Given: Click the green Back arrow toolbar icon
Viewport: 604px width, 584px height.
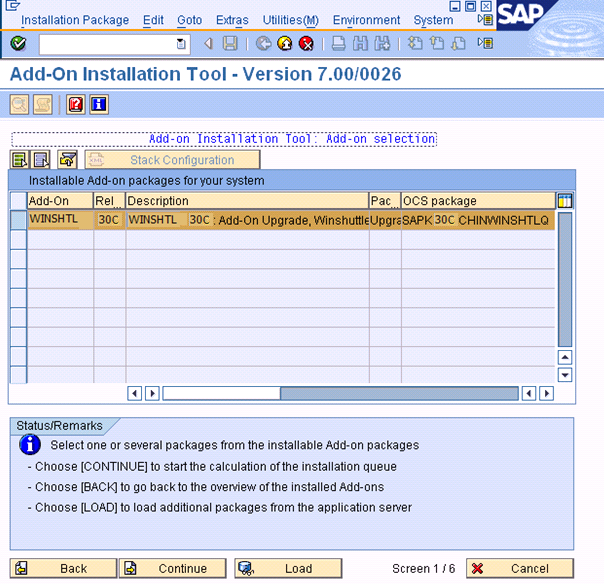Looking at the screenshot, I should (263, 43).
